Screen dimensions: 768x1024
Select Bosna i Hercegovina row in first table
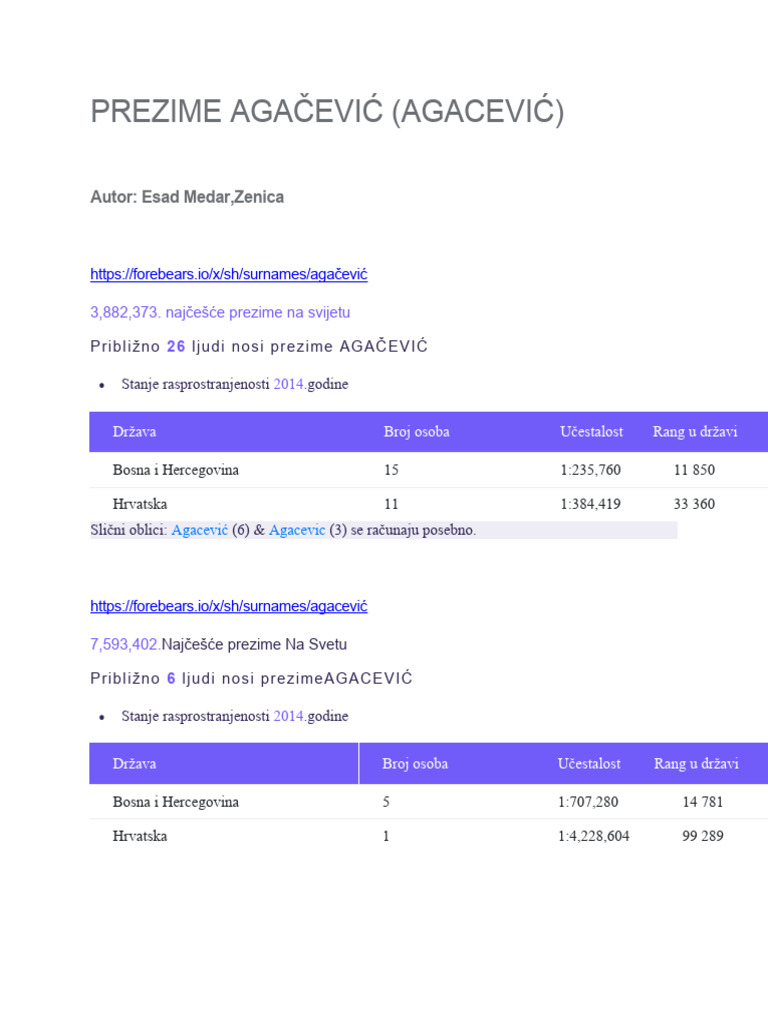pyautogui.click(x=176, y=470)
